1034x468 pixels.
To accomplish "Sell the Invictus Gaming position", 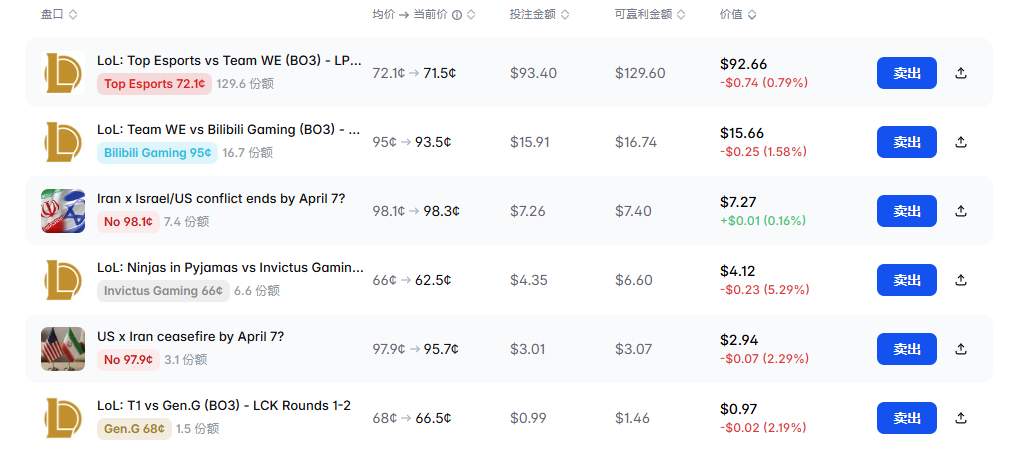I will tap(907, 280).
